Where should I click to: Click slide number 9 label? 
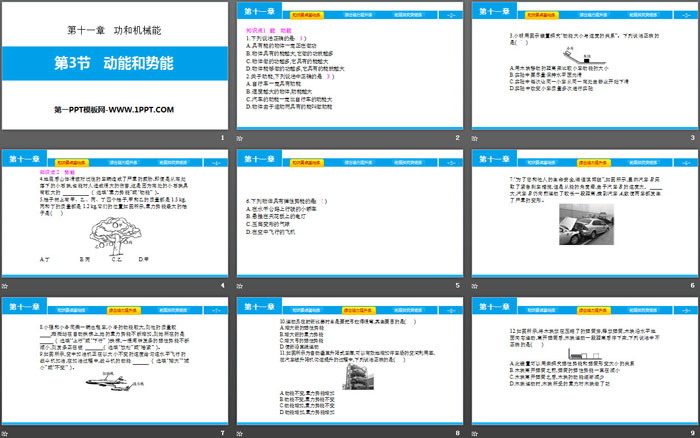point(692,433)
